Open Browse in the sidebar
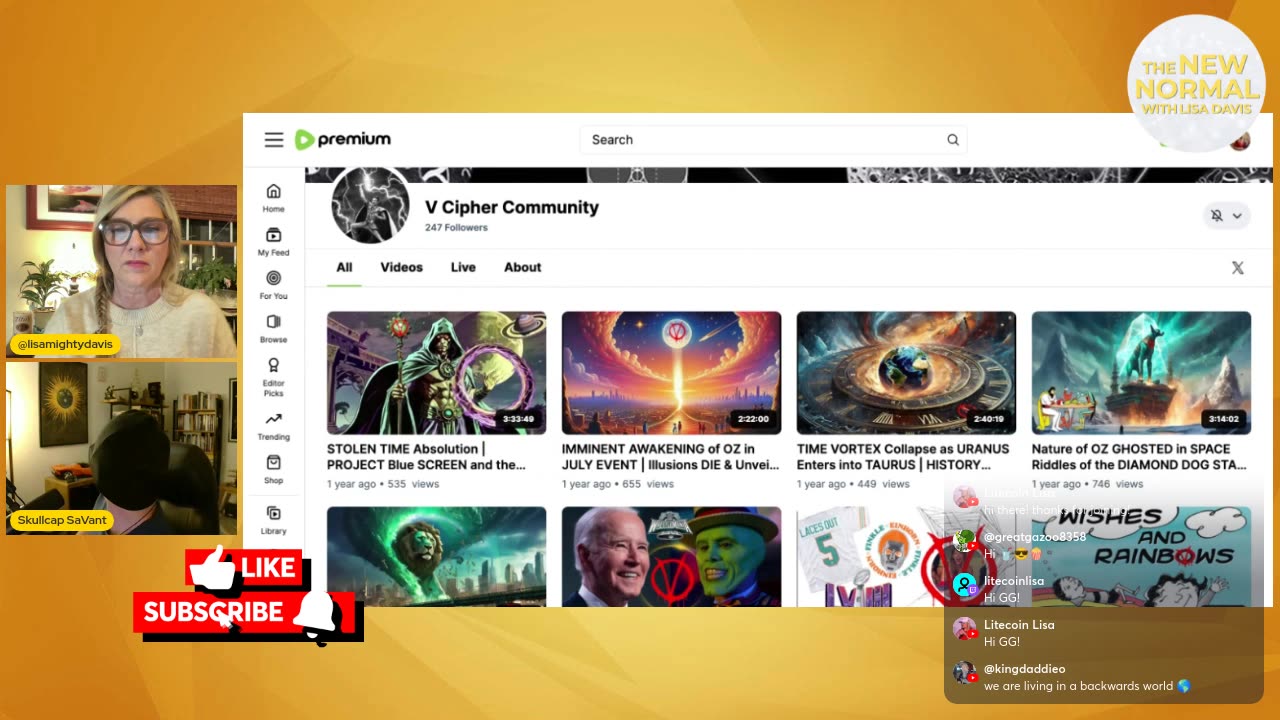The width and height of the screenshot is (1280, 720). tap(274, 328)
